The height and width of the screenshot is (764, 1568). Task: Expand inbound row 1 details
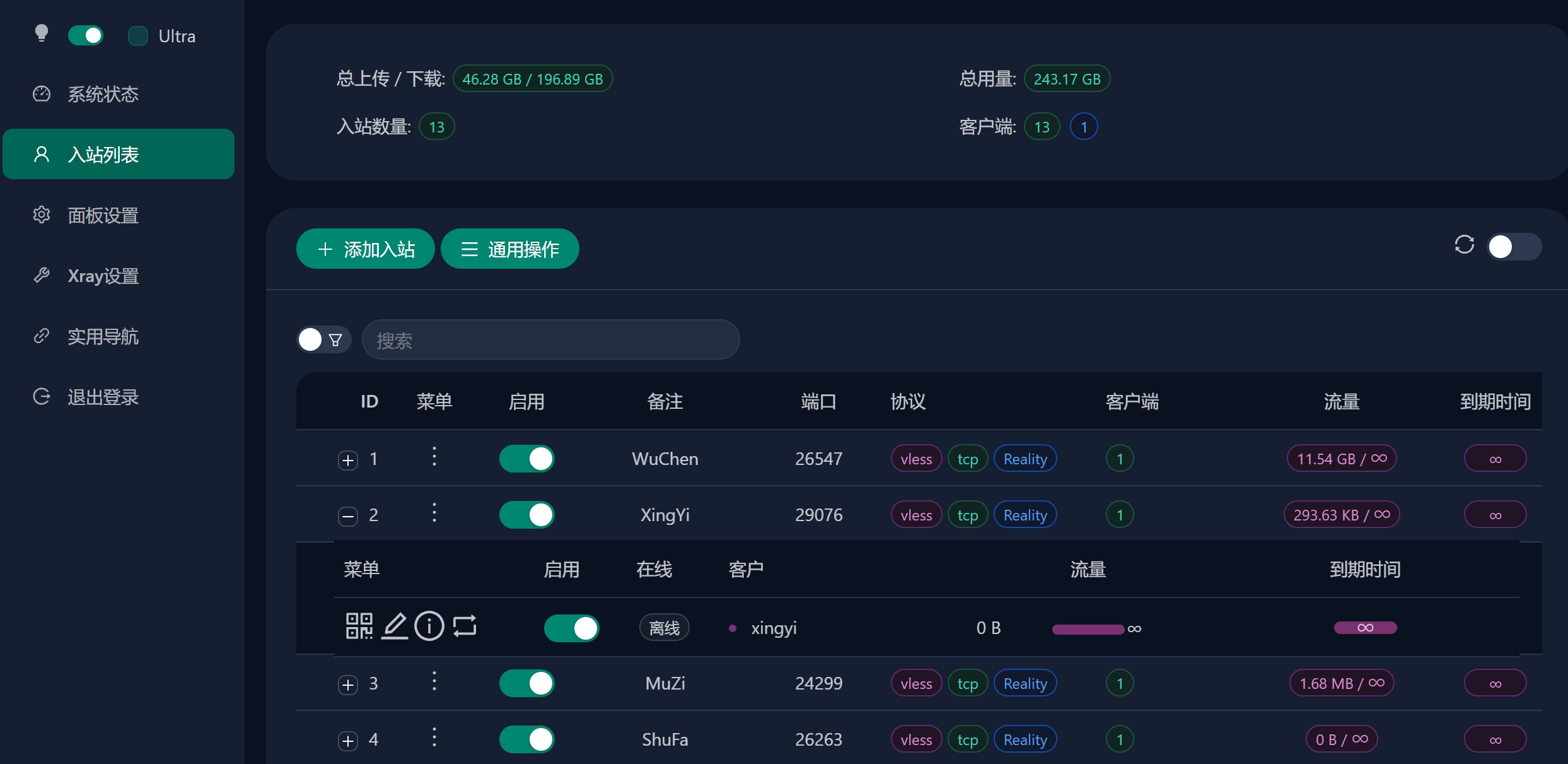(x=348, y=460)
